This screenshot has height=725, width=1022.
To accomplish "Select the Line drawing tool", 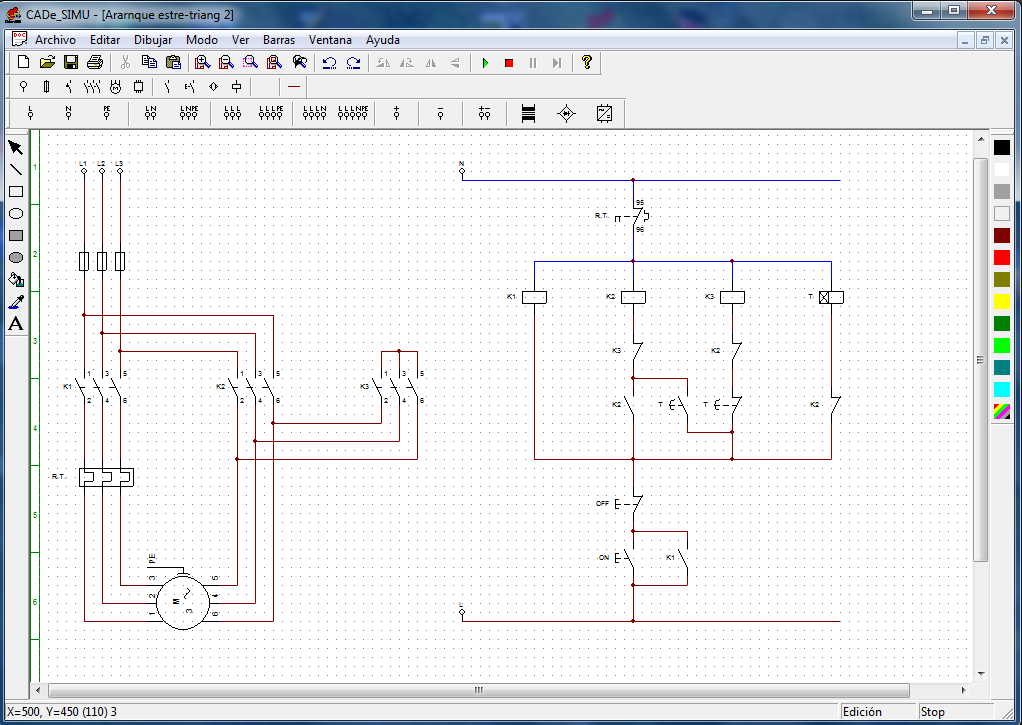I will [x=16, y=170].
